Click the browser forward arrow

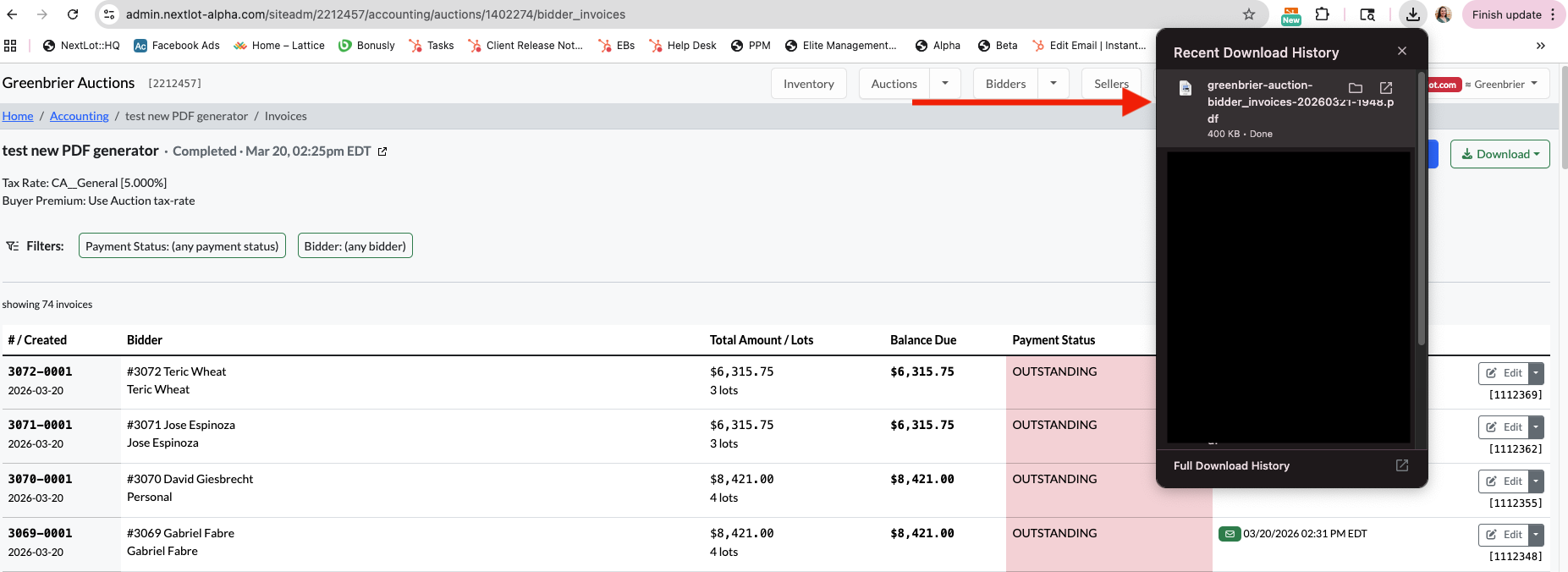click(42, 14)
